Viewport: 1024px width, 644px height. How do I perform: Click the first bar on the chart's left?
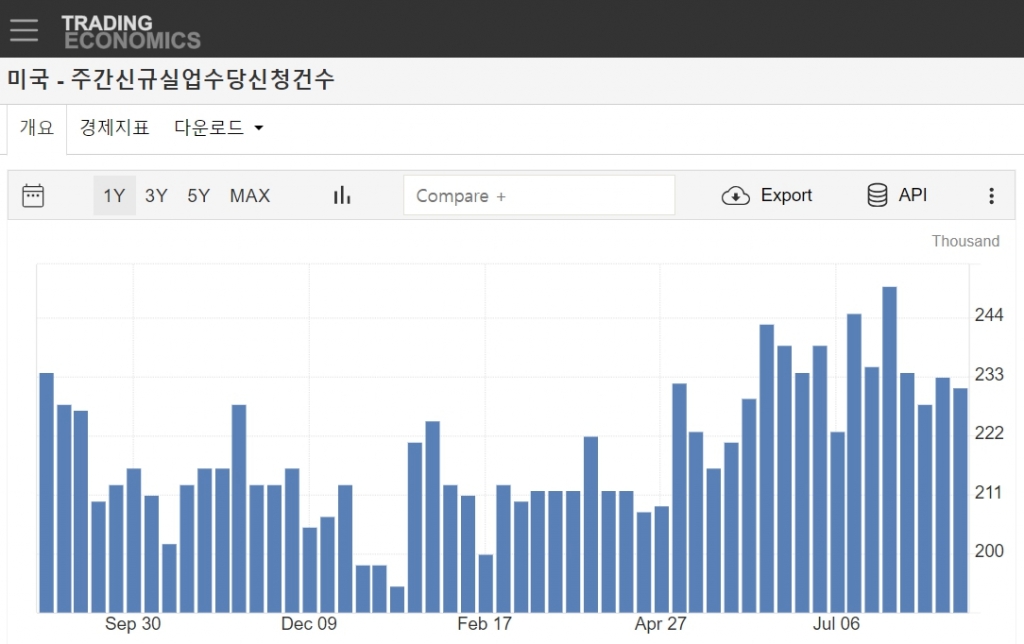tap(46, 492)
